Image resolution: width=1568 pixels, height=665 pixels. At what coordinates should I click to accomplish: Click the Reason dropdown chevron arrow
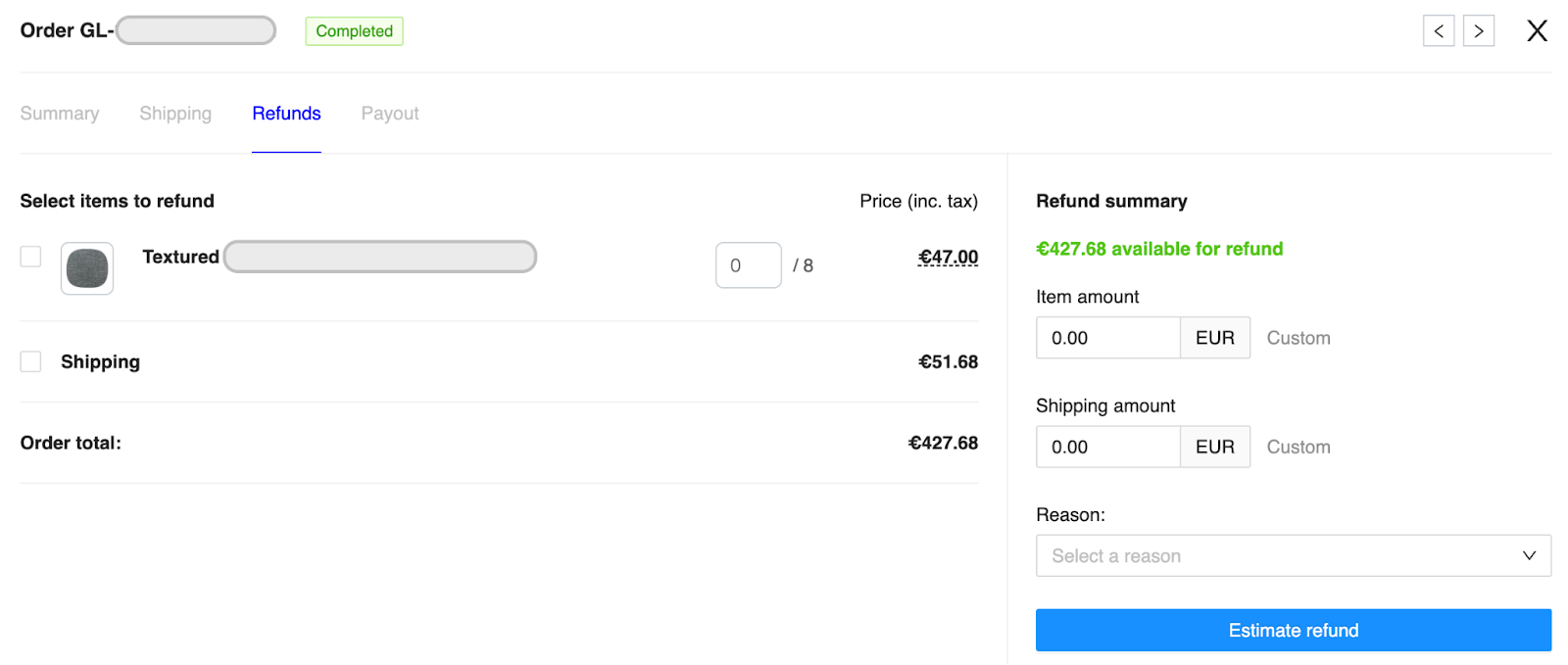[1529, 555]
